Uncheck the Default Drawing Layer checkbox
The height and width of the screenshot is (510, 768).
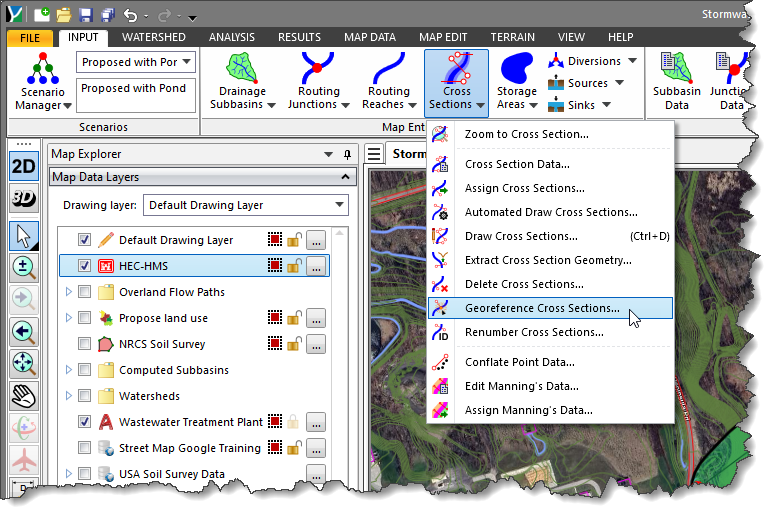click(x=85, y=240)
